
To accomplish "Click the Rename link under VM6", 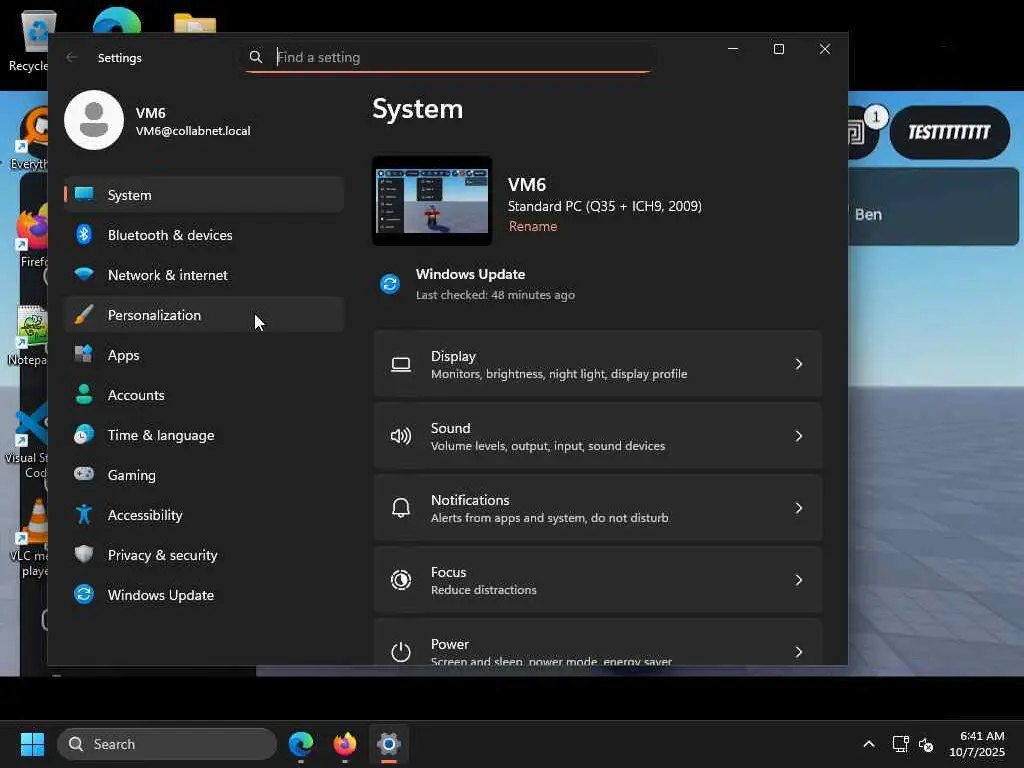I will 533,226.
